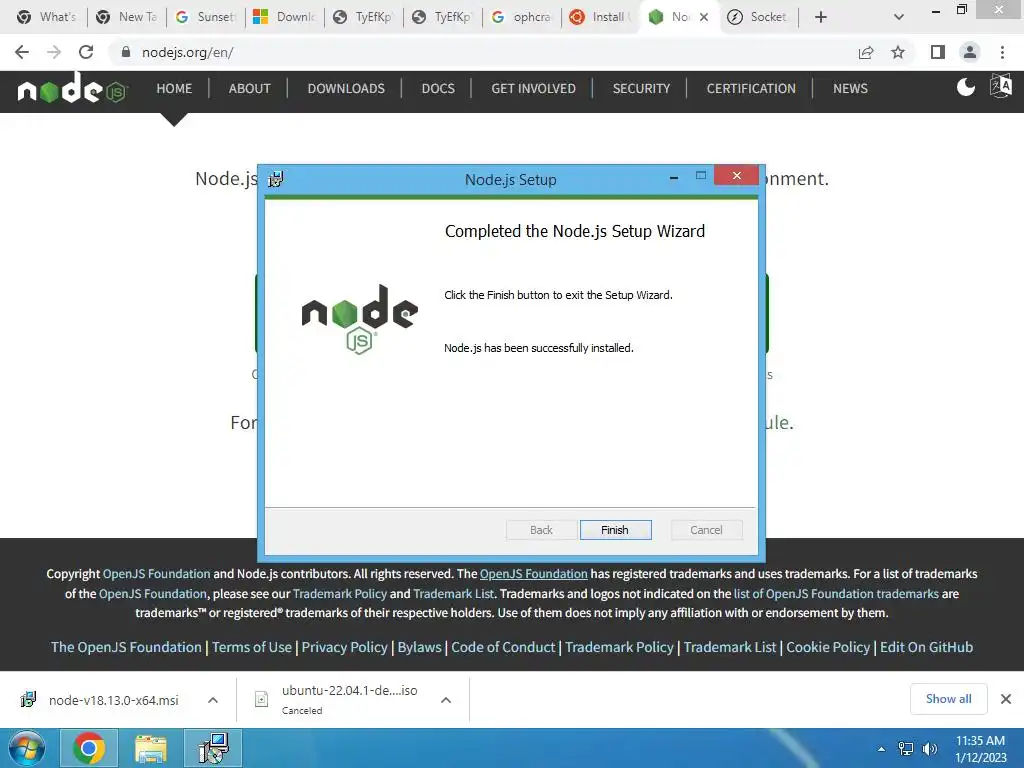Click Show all downloads button
Image resolution: width=1024 pixels, height=768 pixels.
948,699
